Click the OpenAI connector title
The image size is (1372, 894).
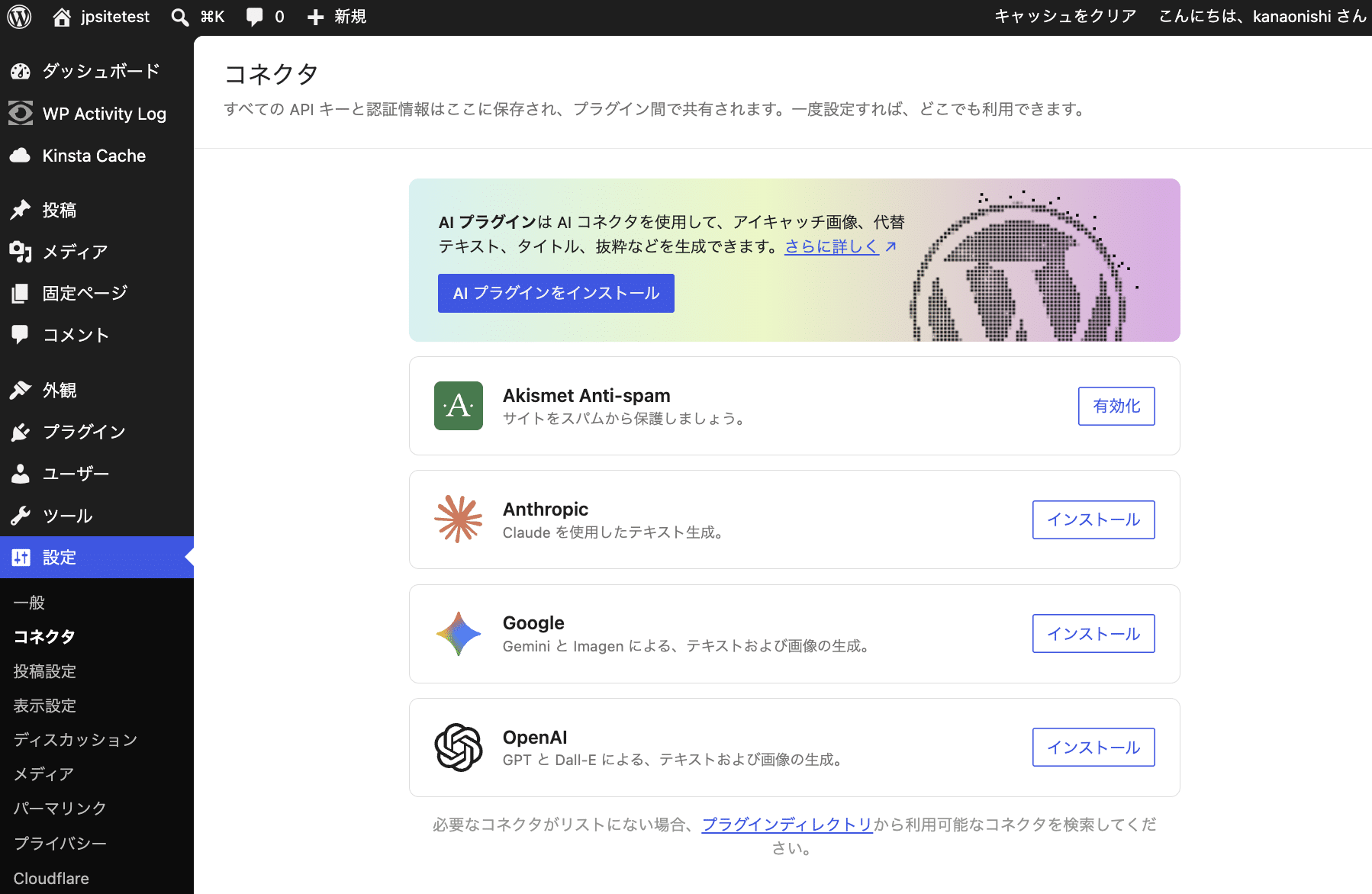click(x=535, y=738)
